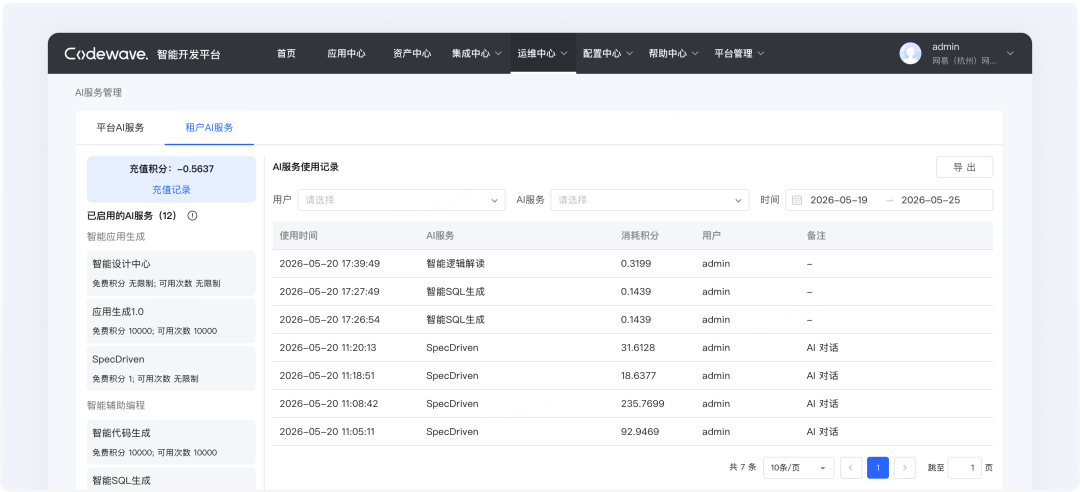Select page 1 pagination button

(x=878, y=467)
